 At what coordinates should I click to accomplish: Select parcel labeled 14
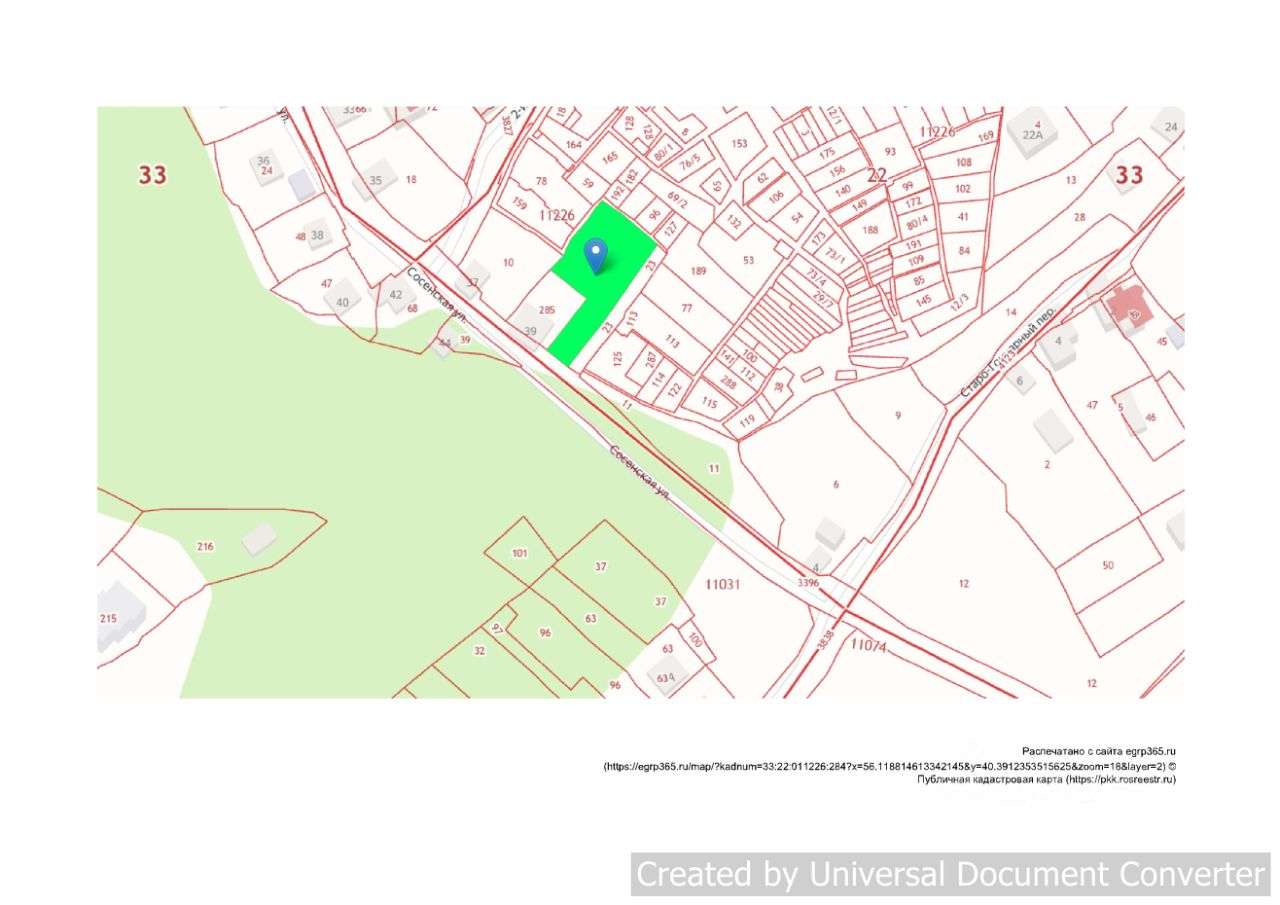1011,312
